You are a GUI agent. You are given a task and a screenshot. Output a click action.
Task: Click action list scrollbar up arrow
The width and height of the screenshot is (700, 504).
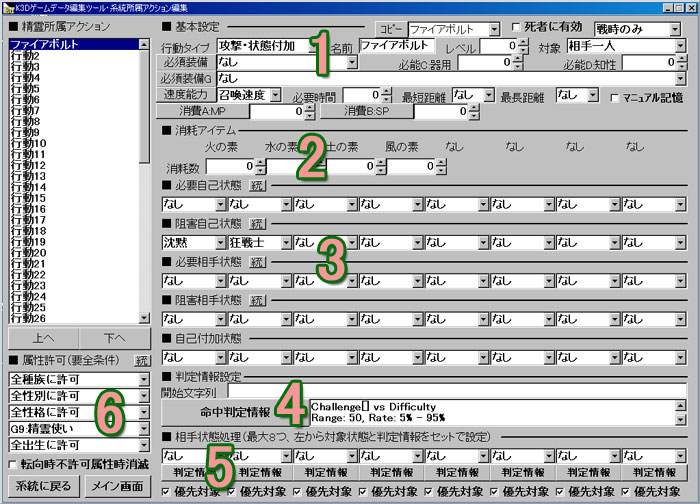click(x=144, y=44)
